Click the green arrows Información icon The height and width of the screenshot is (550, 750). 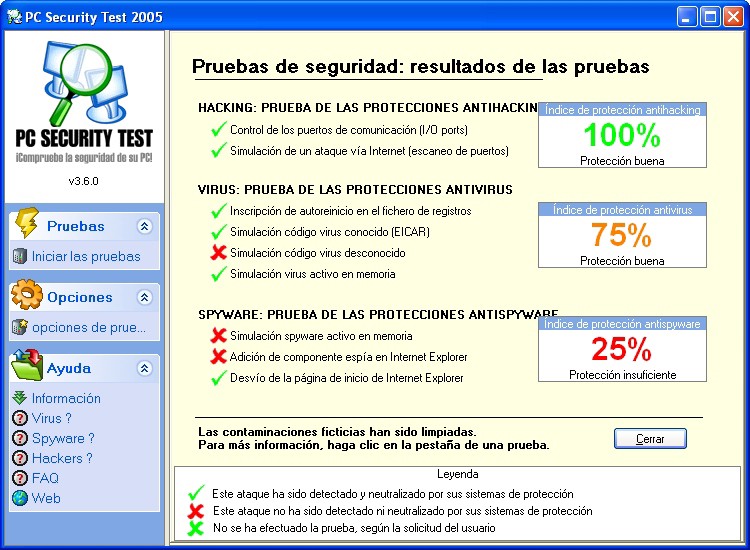pos(20,398)
